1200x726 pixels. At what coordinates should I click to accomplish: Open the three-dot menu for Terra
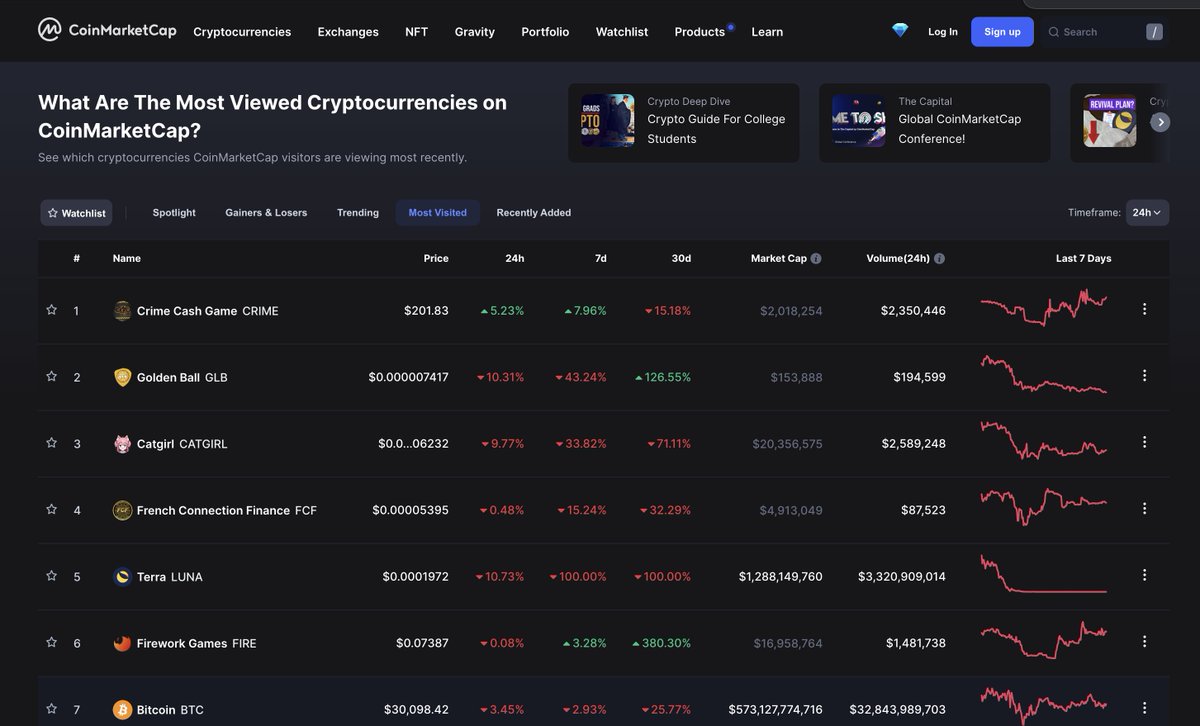click(x=1145, y=575)
